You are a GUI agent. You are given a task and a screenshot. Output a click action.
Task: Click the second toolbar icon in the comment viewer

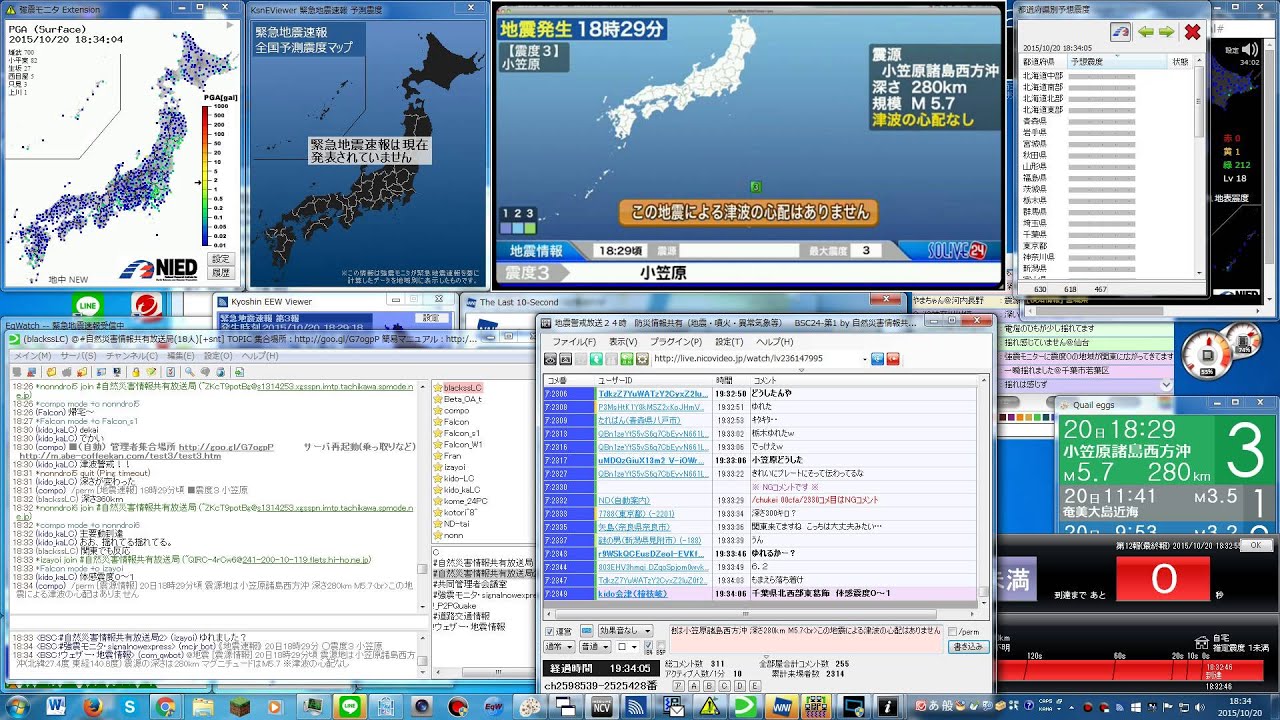(x=565, y=359)
